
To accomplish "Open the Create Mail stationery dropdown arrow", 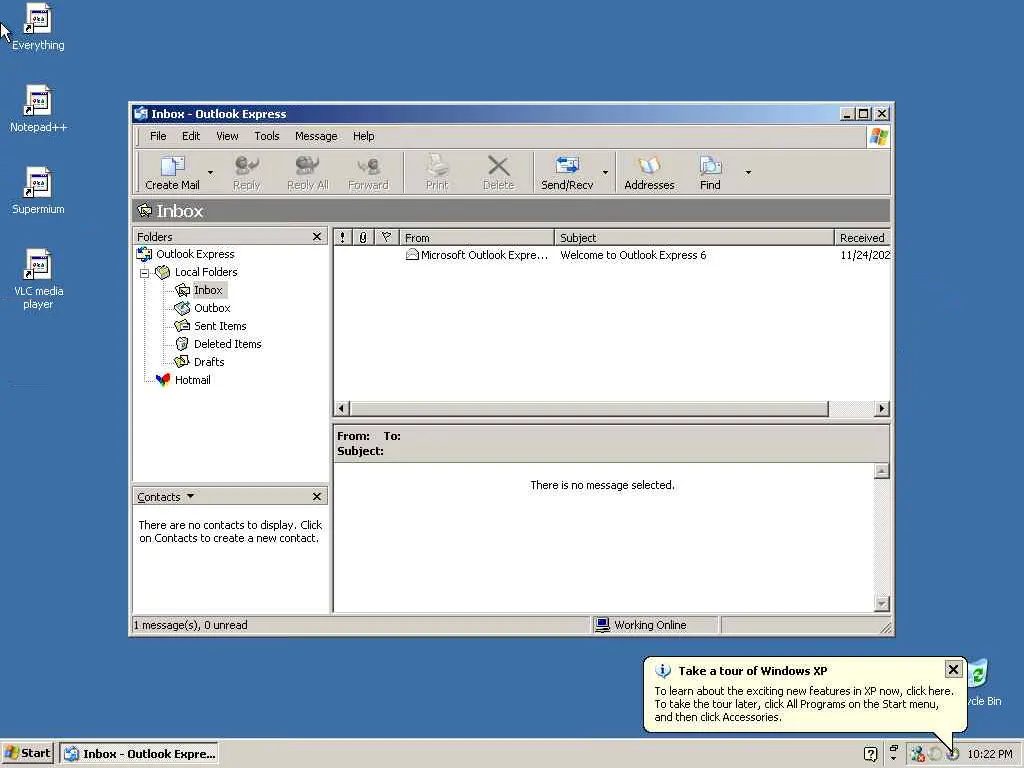I will 210,172.
